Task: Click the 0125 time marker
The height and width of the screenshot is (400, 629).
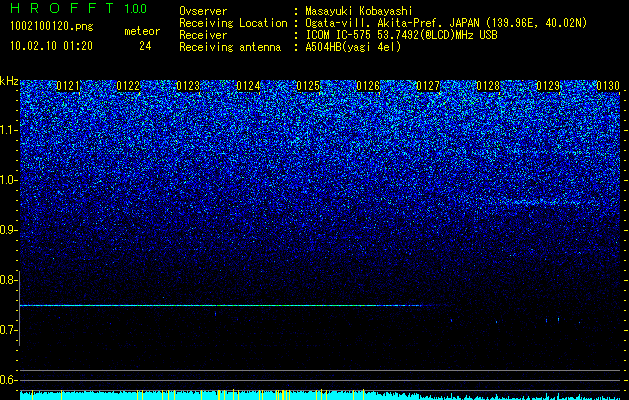Action: [x=308, y=86]
